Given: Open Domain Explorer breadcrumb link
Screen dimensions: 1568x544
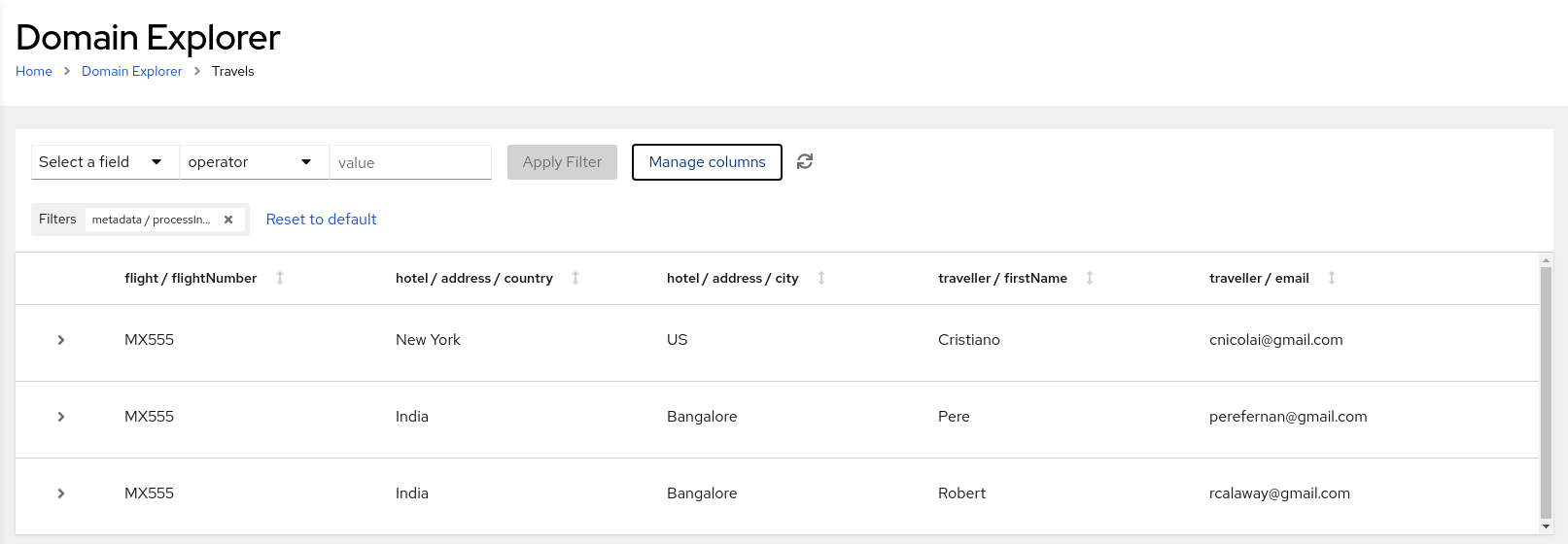Looking at the screenshot, I should pos(132,71).
